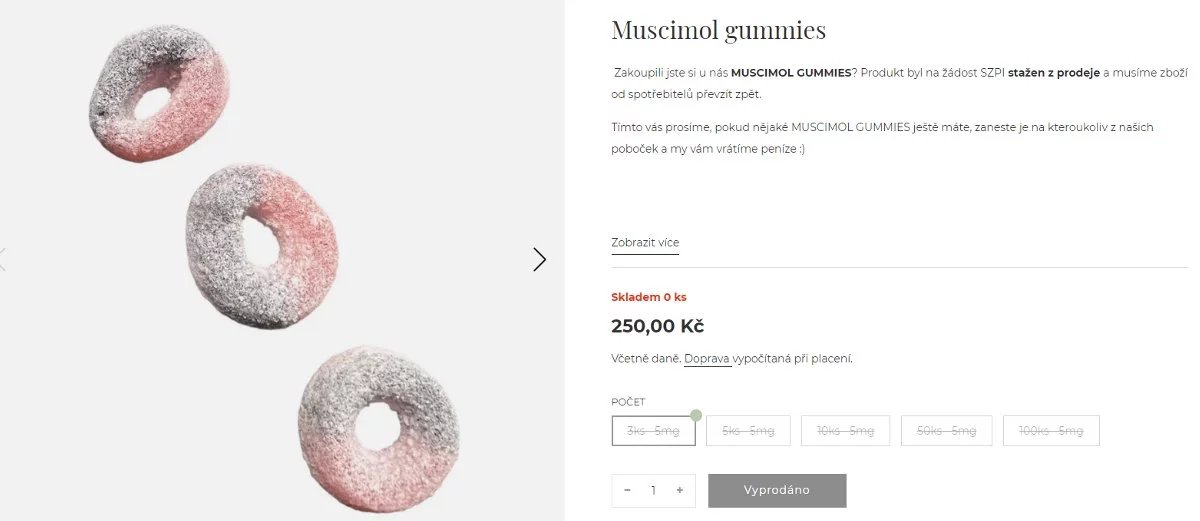Choose the 5ks - 5mg variant
The height and width of the screenshot is (521, 1200).
pos(748,431)
